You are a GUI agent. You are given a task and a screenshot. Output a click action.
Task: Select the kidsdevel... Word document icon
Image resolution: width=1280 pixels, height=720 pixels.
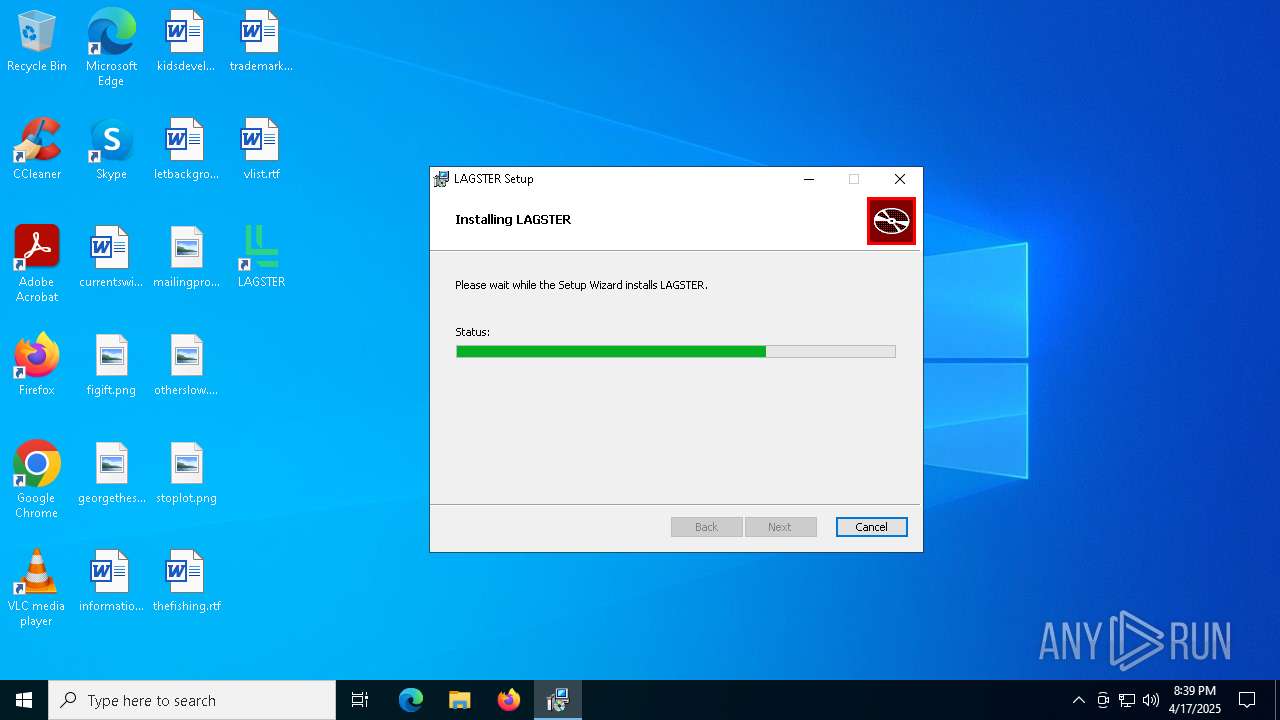click(x=185, y=42)
